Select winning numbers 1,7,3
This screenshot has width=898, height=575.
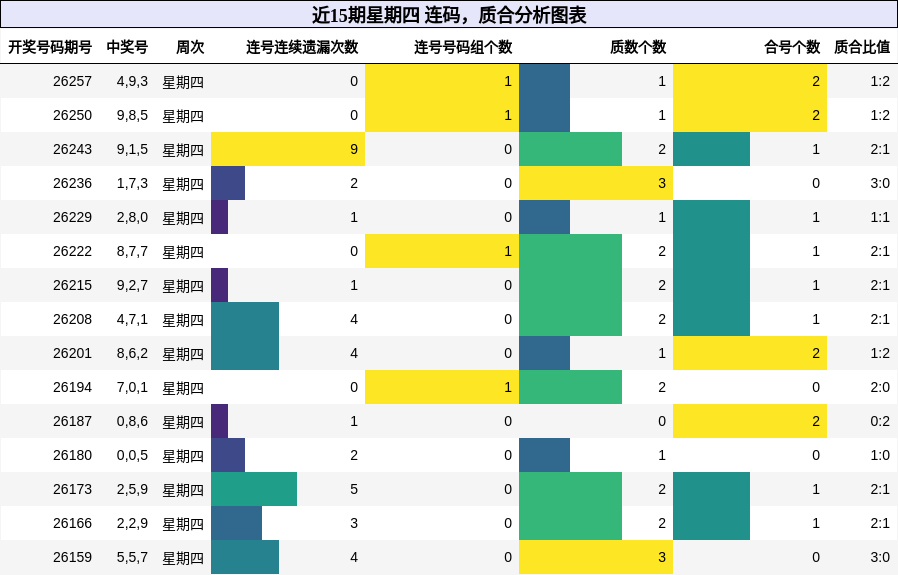[x=132, y=183]
